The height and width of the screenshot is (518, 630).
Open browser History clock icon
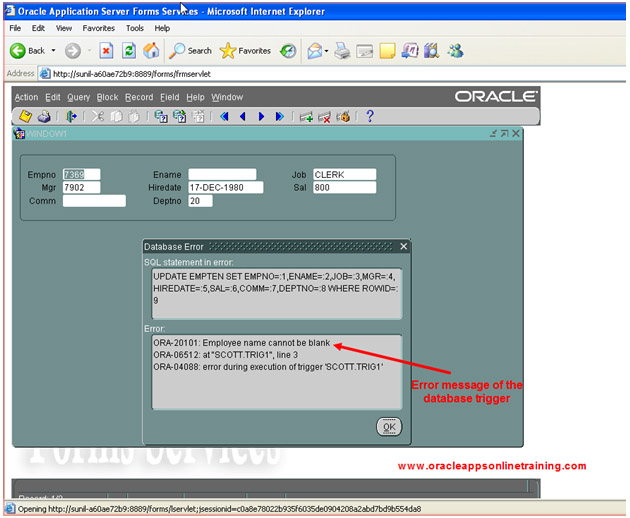tap(288, 51)
